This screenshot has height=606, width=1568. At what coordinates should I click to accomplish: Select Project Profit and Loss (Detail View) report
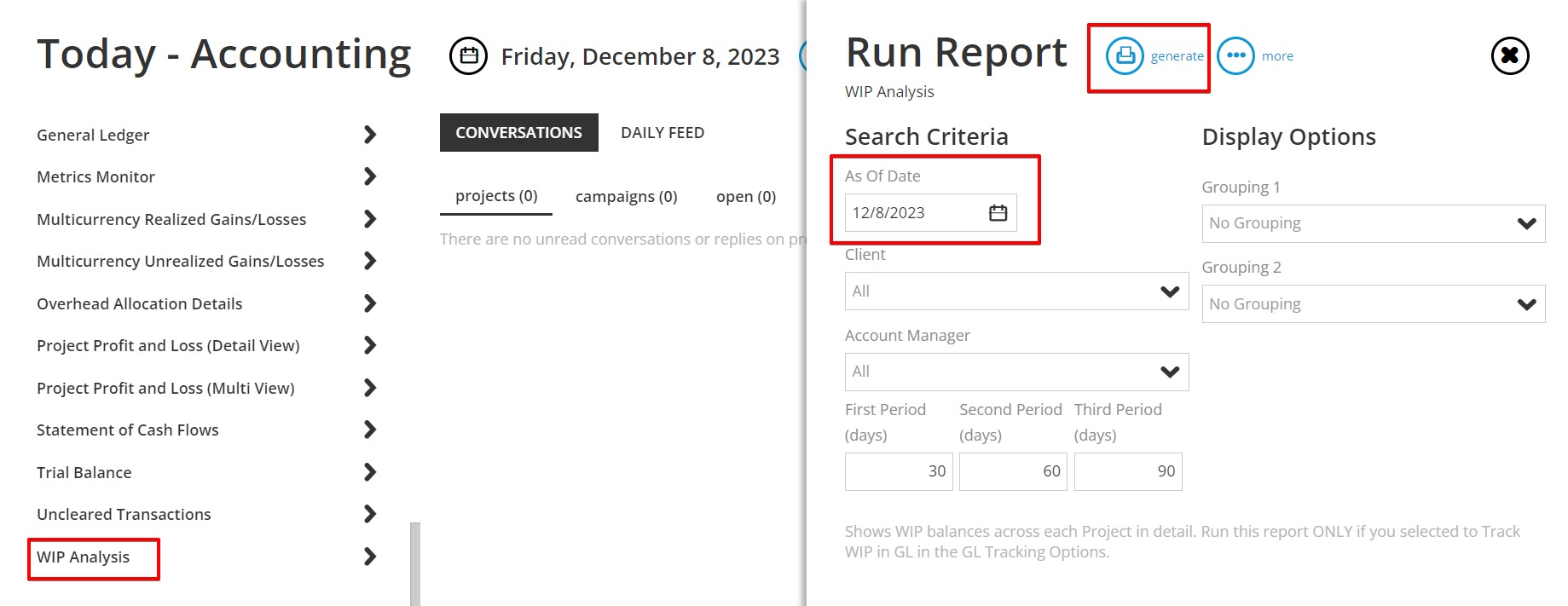click(168, 345)
